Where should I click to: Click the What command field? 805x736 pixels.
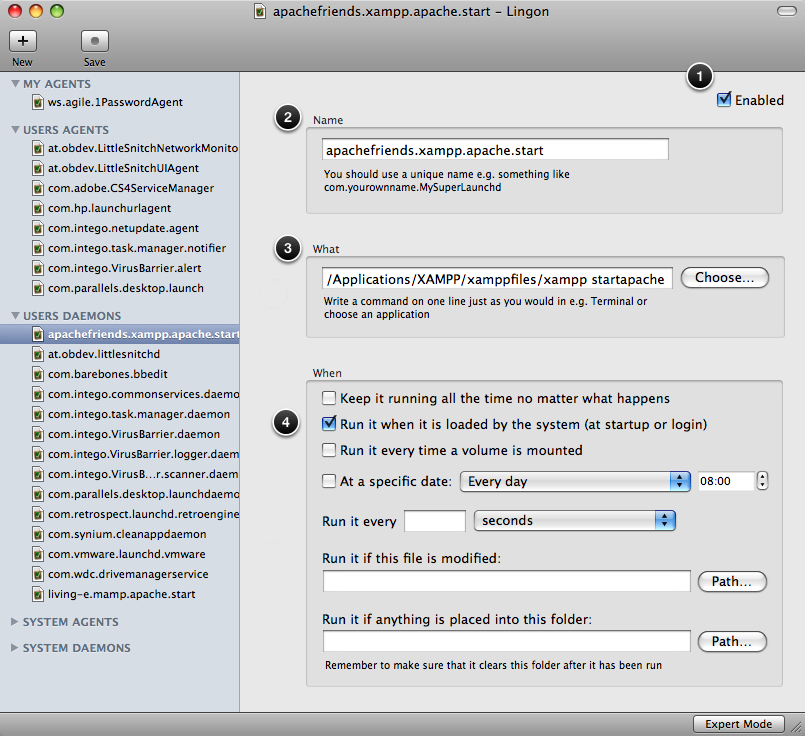(497, 279)
